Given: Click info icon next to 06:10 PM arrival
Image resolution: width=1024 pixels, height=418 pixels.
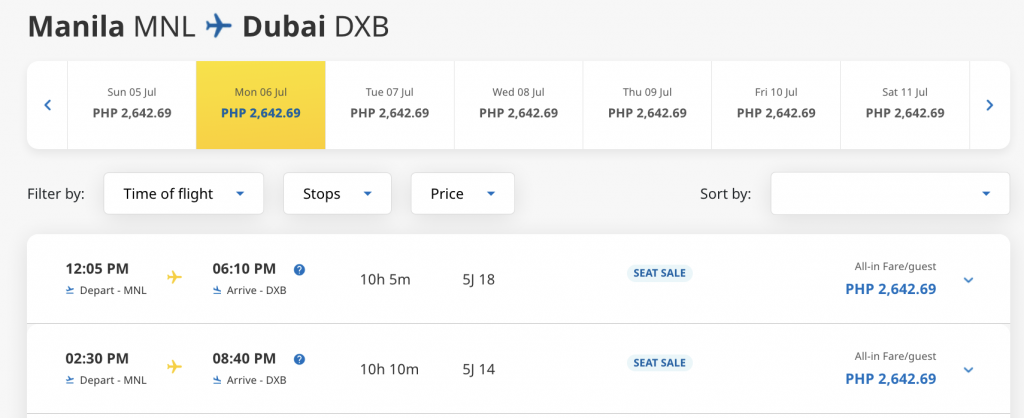Looking at the screenshot, I should pyautogui.click(x=299, y=269).
